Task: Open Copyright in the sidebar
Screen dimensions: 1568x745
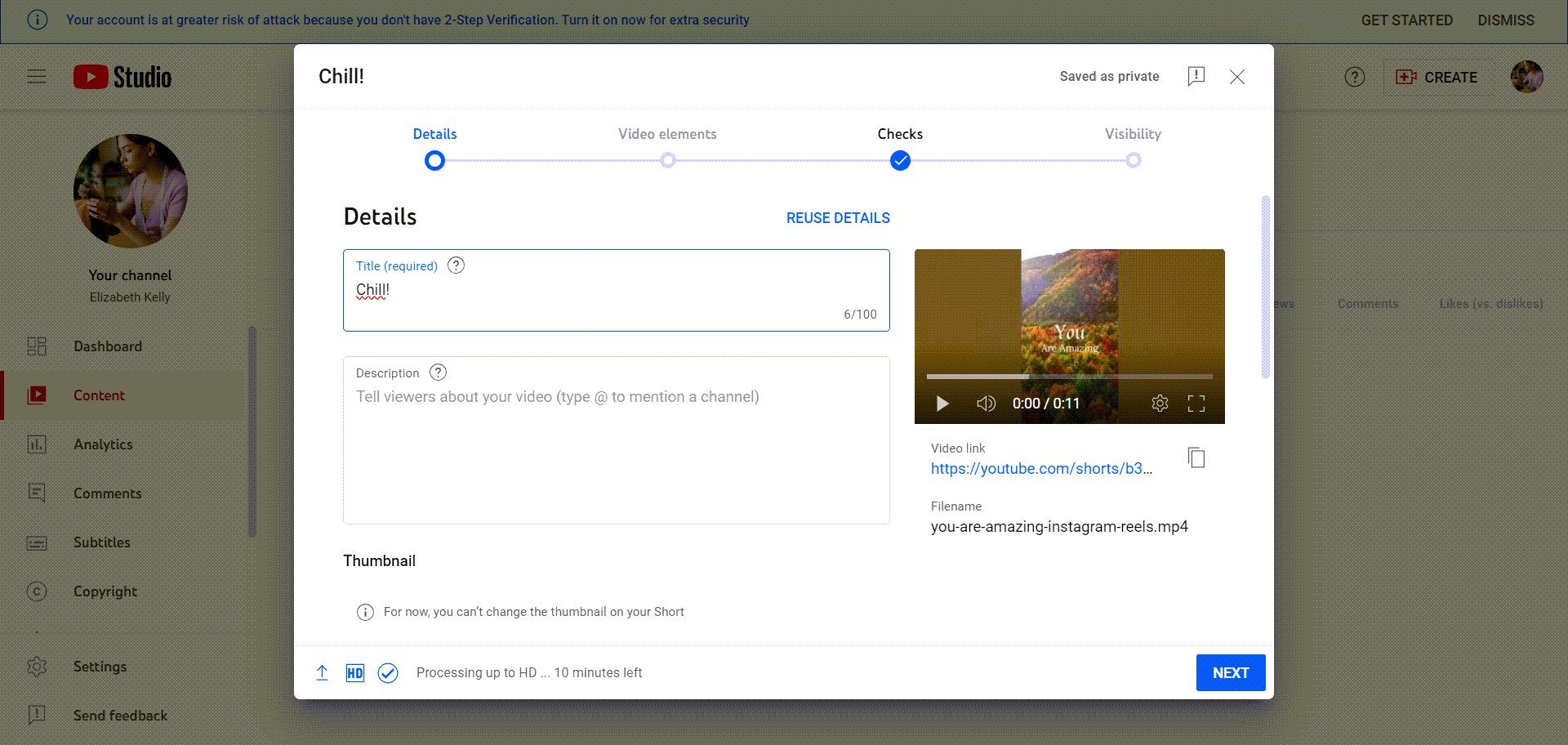Action: tap(124, 591)
